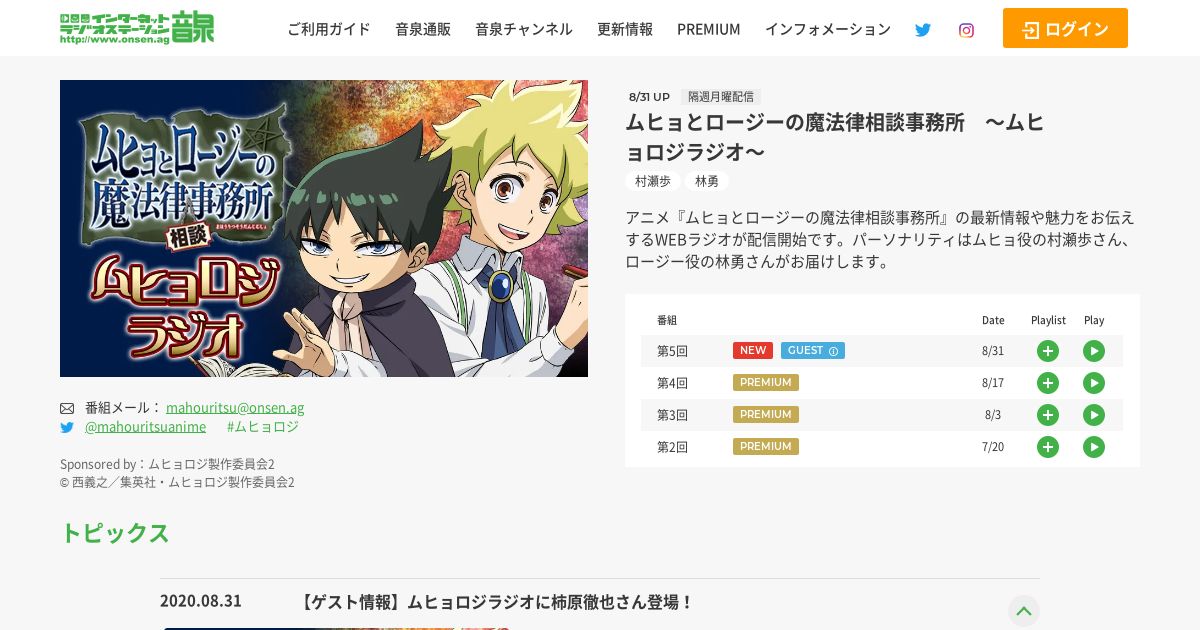The image size is (1200, 630).
Task: Add episode 第3回 to playlist
Action: (1048, 415)
